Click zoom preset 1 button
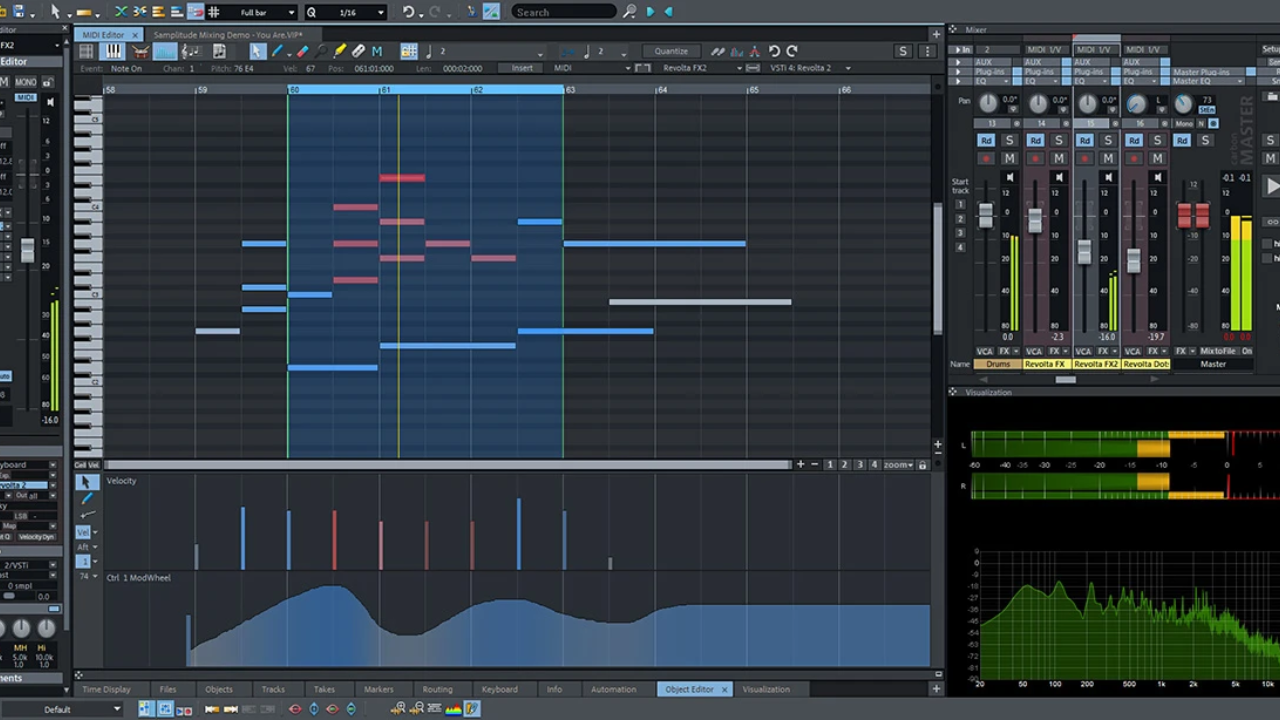The height and width of the screenshot is (720, 1280). click(829, 465)
